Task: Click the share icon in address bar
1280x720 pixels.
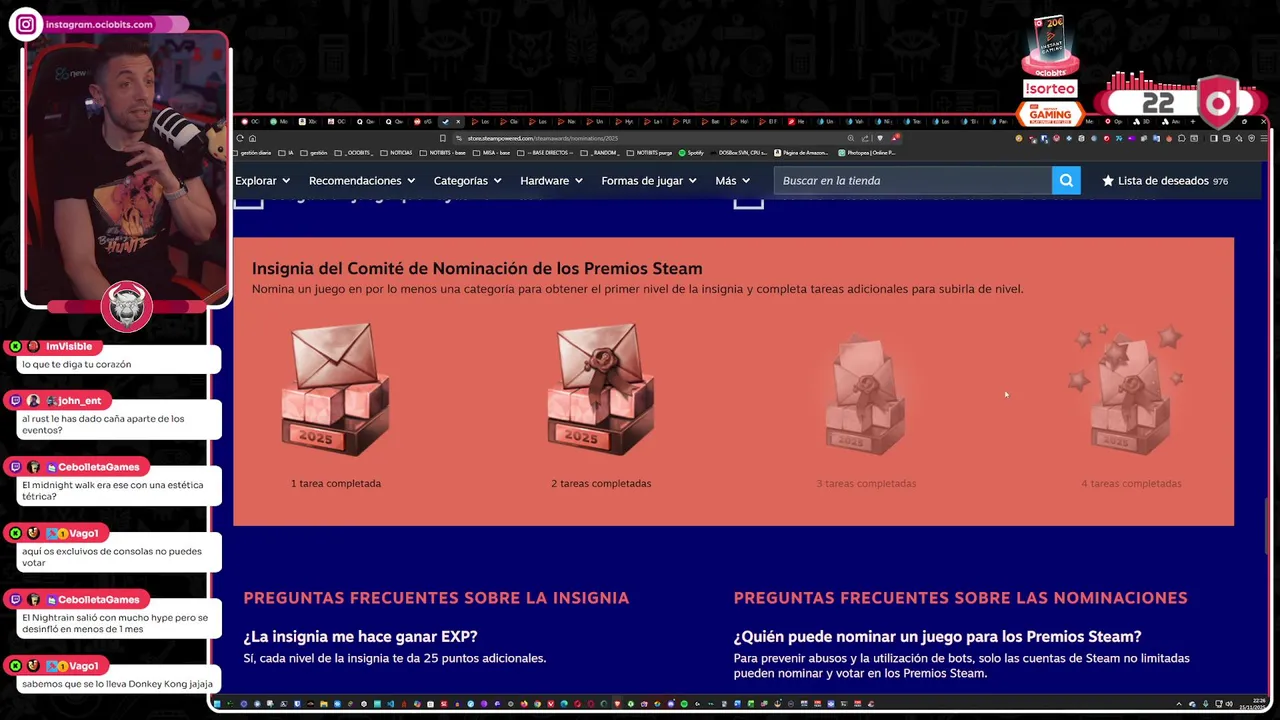Action: click(x=866, y=138)
